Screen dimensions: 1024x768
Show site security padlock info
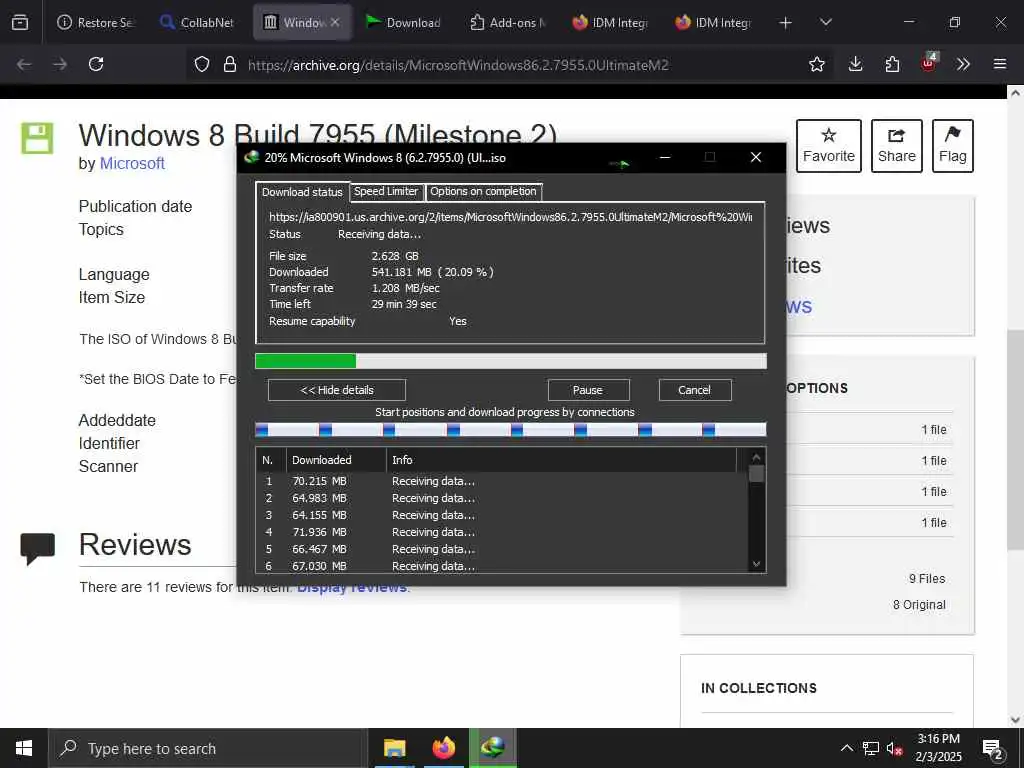click(x=230, y=64)
